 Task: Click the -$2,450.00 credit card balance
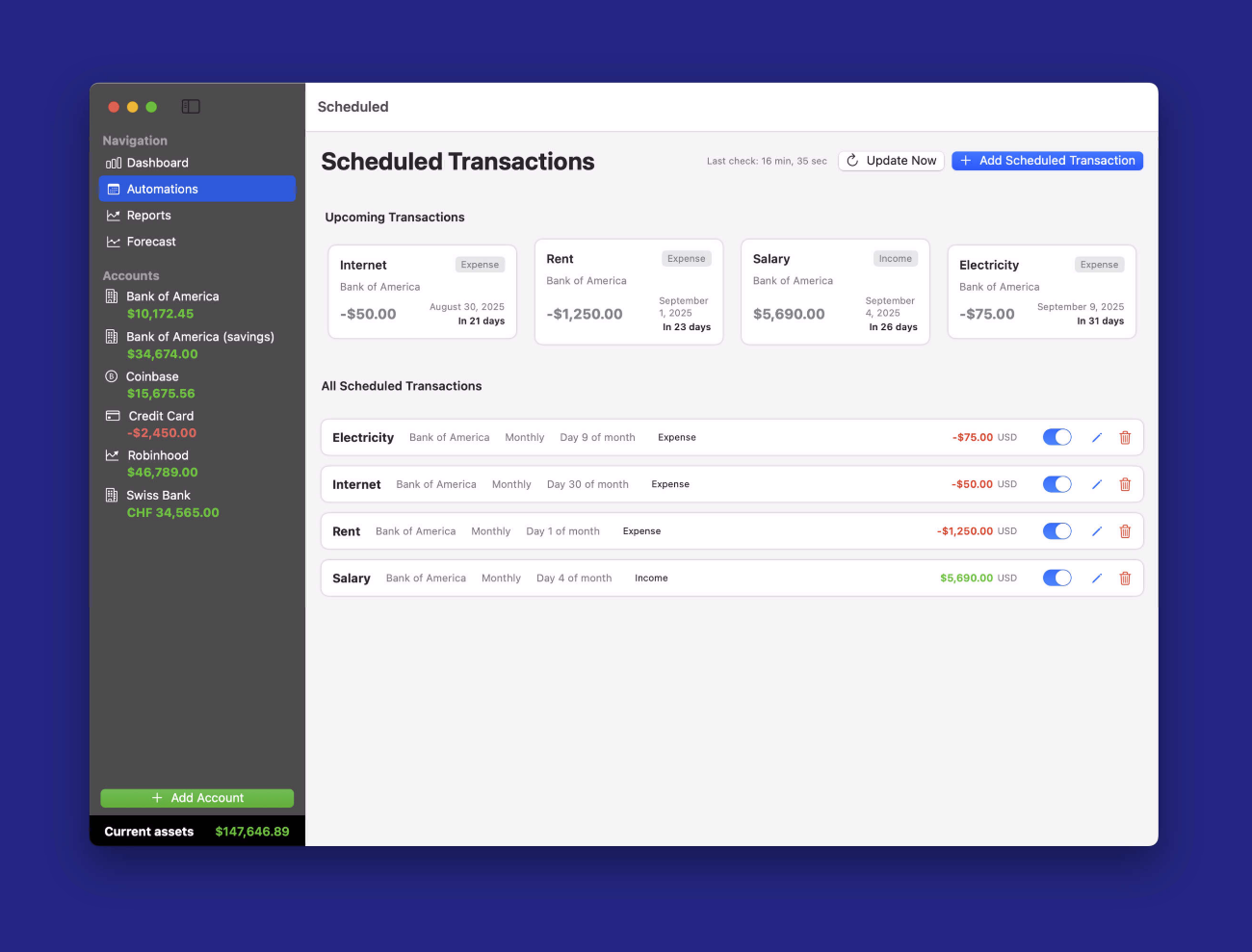[162, 433]
